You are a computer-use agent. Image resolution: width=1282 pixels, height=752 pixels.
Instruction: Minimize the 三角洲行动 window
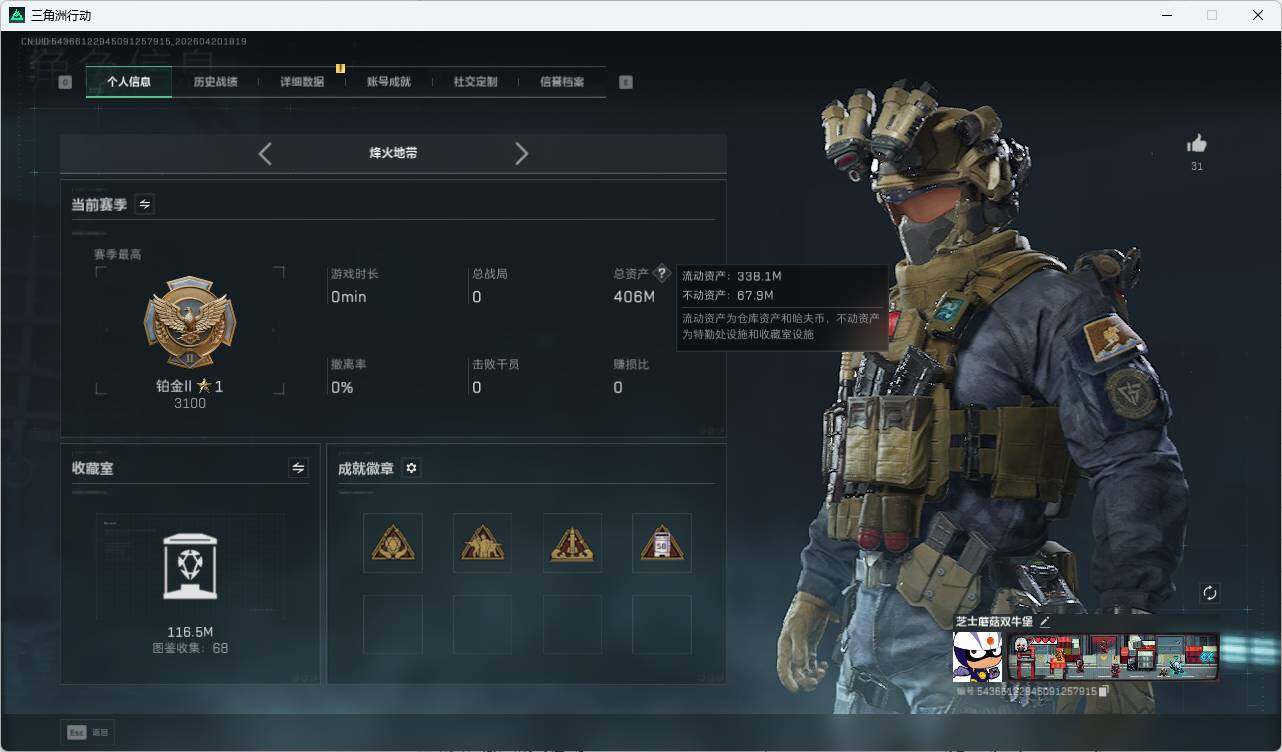point(1166,15)
